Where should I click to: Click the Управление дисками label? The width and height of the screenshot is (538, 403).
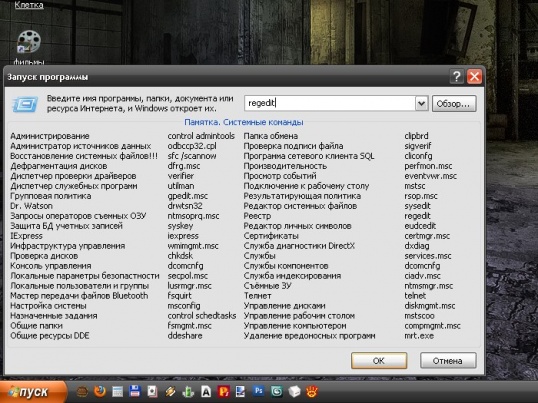tap(284, 306)
